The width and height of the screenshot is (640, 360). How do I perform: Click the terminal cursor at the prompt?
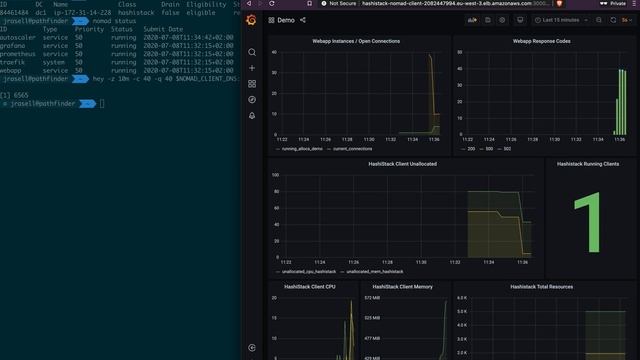[102, 104]
